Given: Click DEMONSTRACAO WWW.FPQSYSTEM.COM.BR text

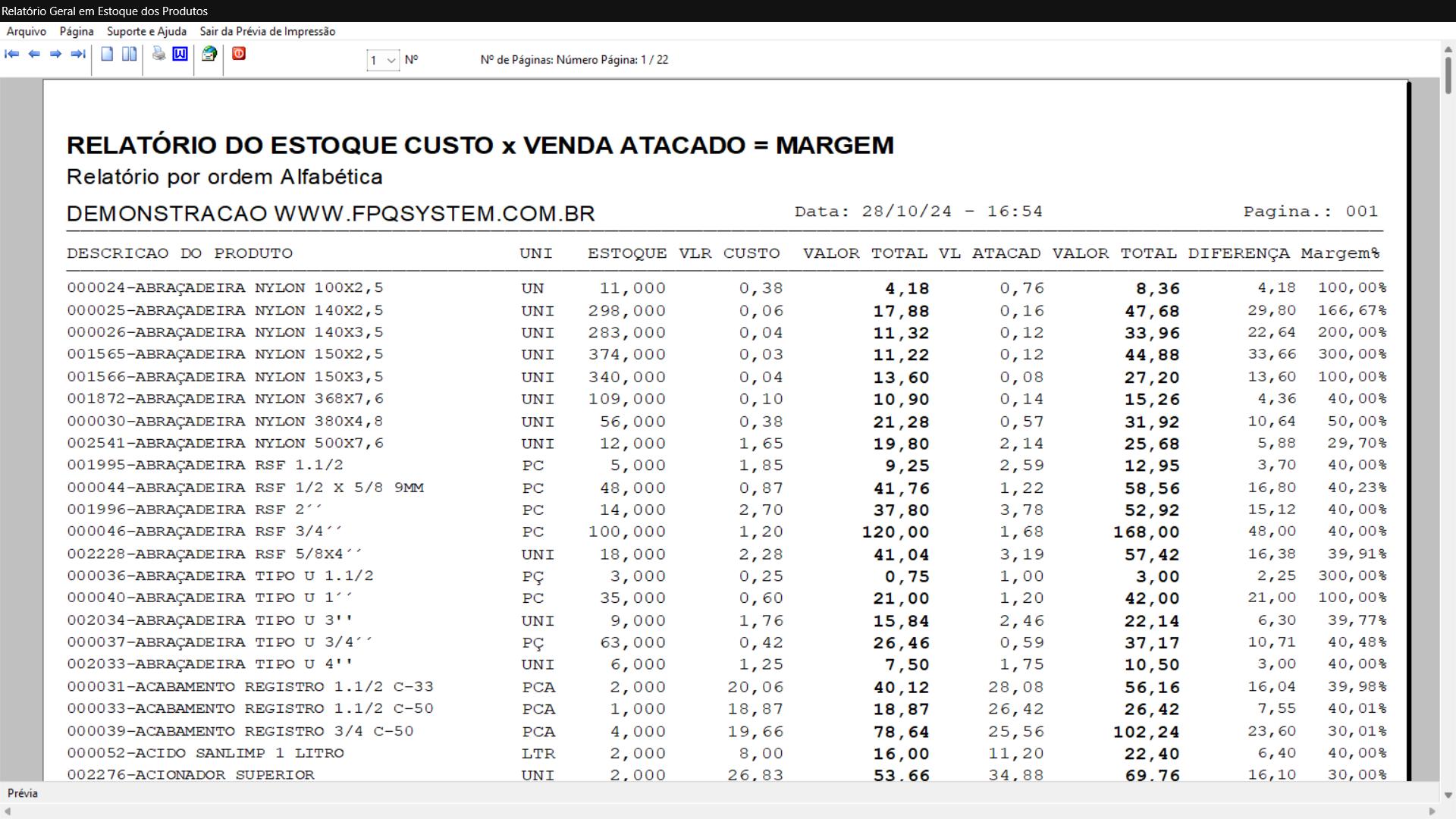Looking at the screenshot, I should [331, 213].
